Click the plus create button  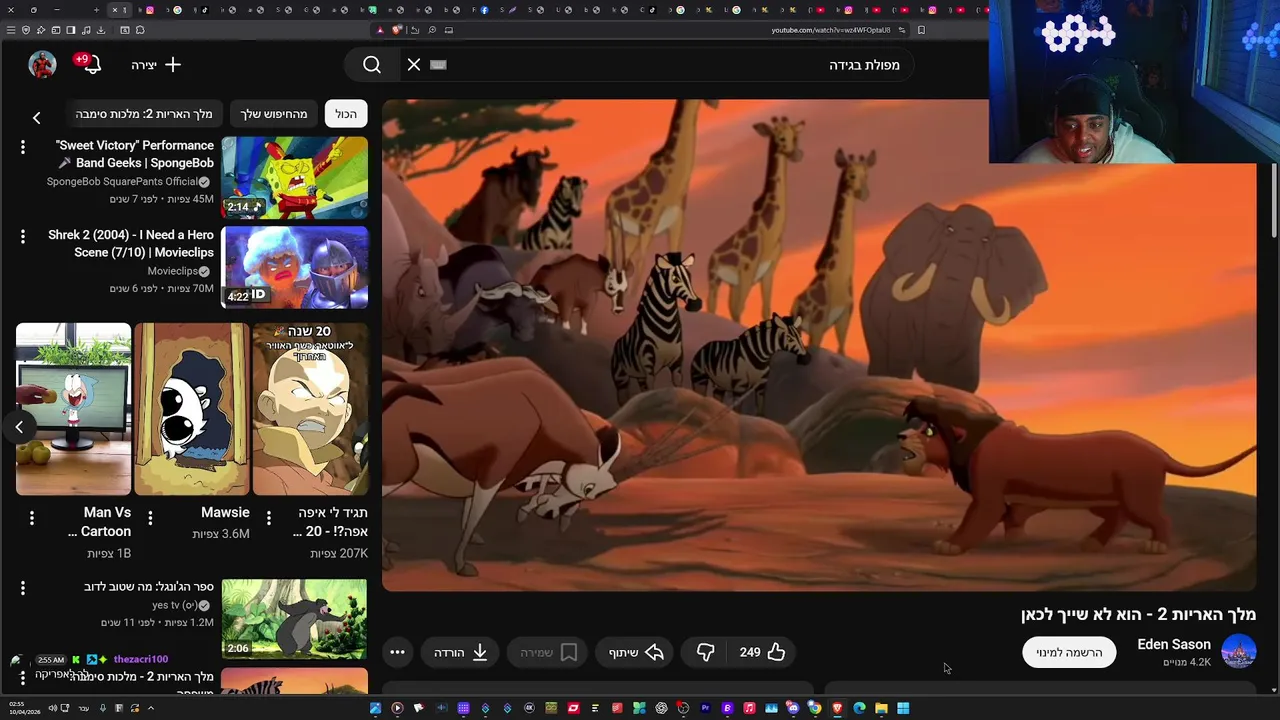pyautogui.click(x=156, y=65)
